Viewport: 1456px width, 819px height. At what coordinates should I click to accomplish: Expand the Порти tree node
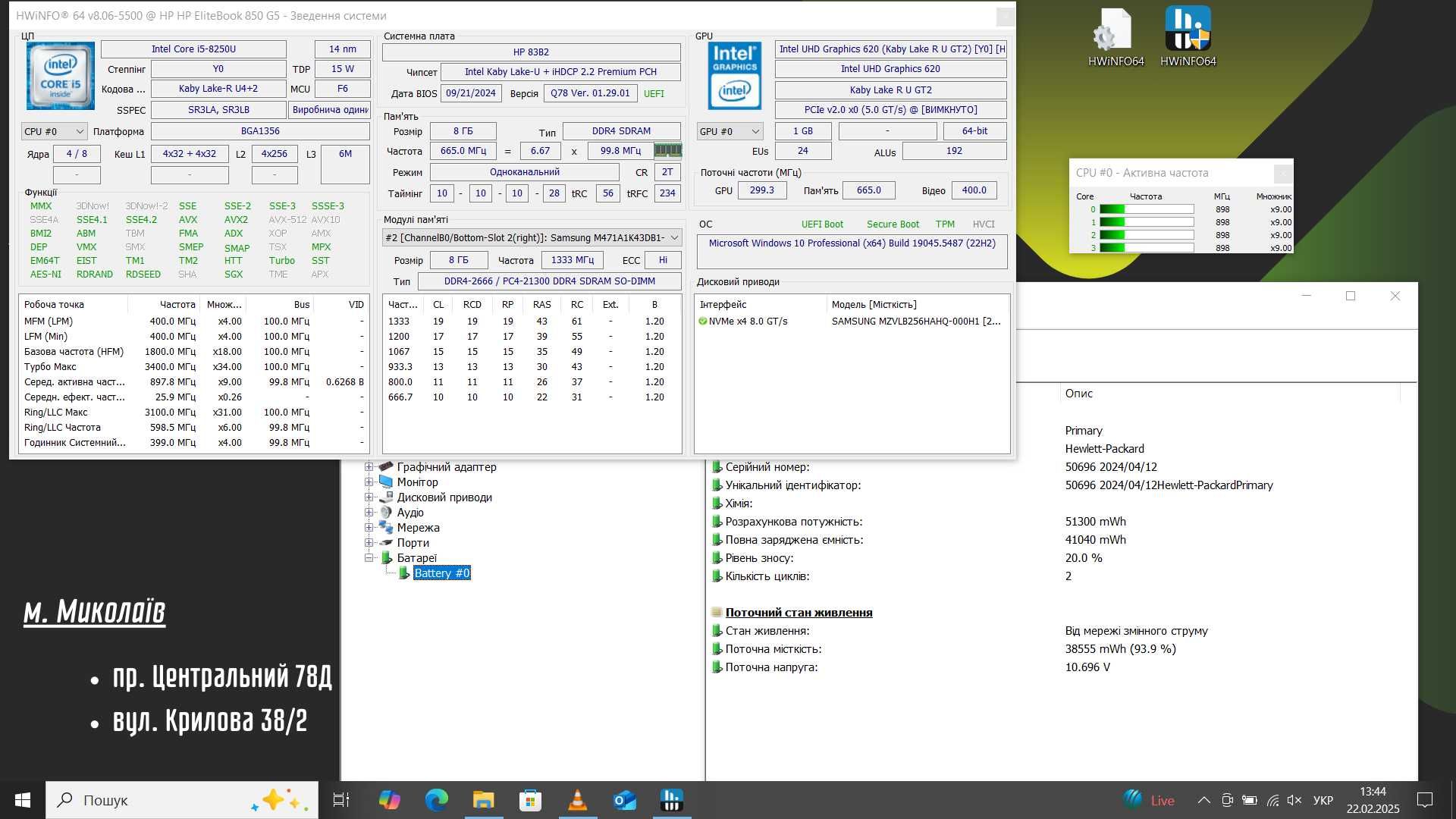[369, 543]
